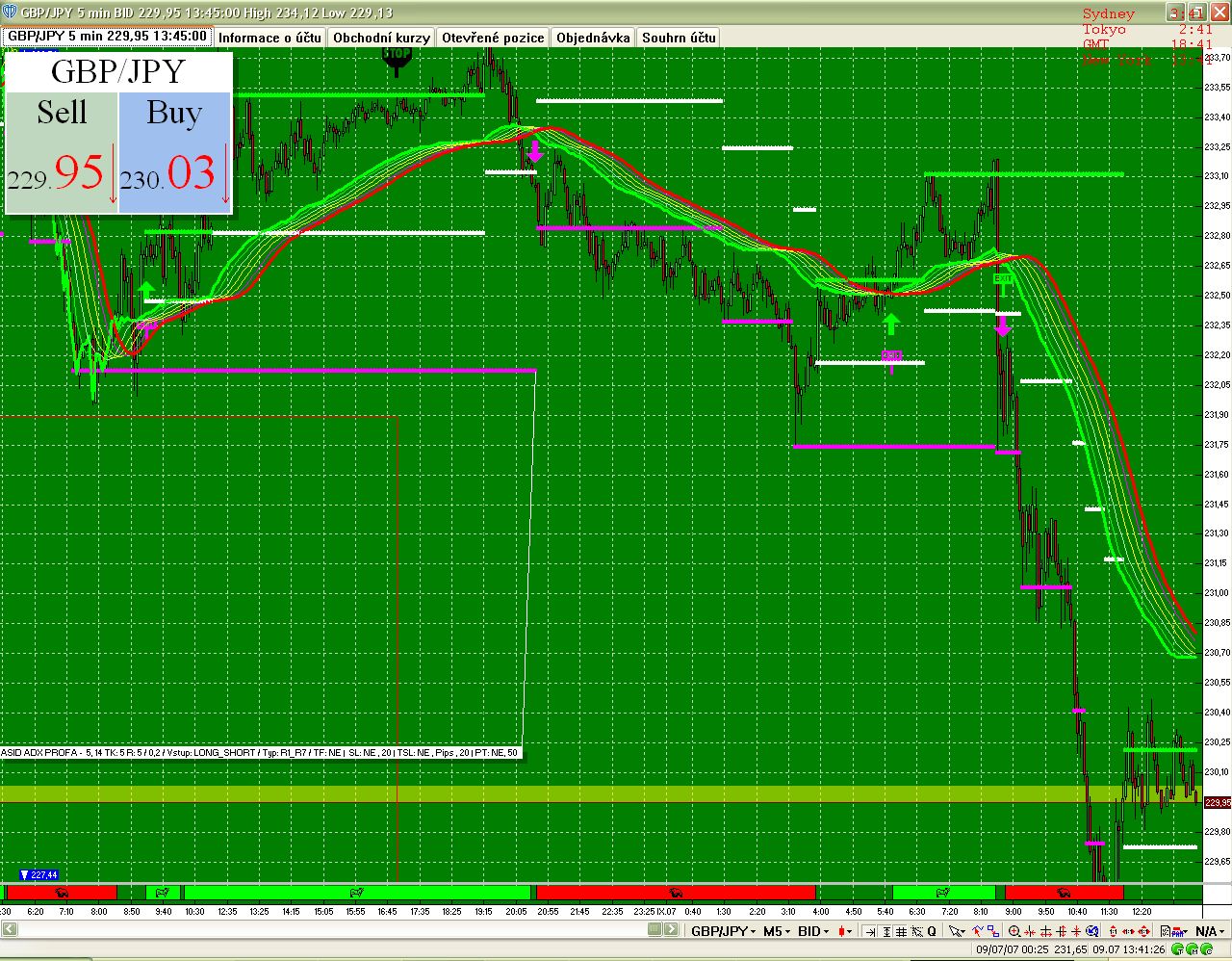This screenshot has width=1232, height=961.
Task: Select the linked squares object tool
Action: point(993,931)
